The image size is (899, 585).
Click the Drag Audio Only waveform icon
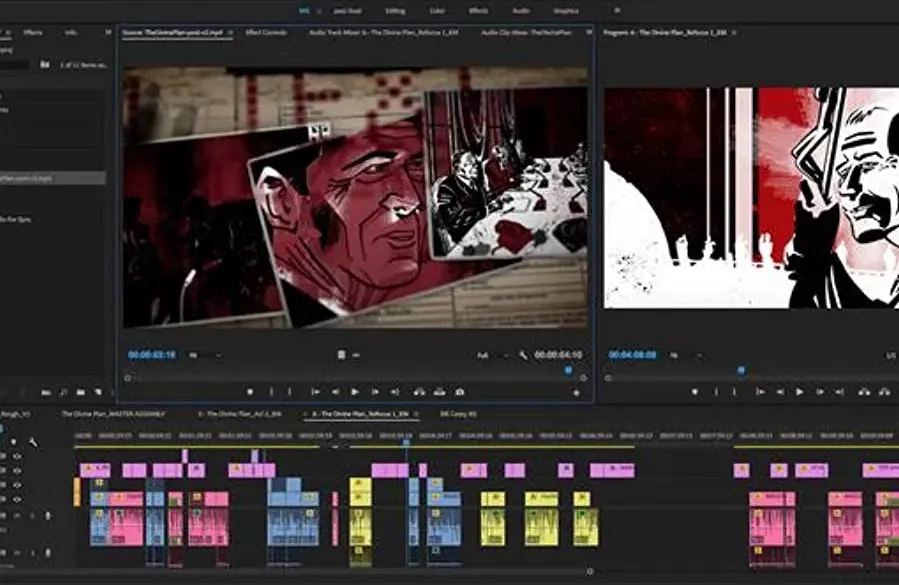(356, 355)
